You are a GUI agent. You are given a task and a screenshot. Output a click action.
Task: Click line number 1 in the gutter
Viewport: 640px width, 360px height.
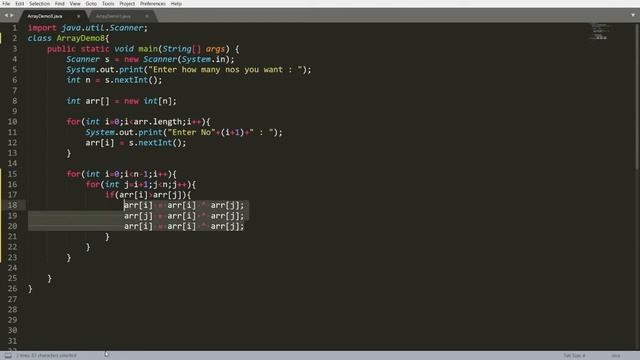point(15,28)
